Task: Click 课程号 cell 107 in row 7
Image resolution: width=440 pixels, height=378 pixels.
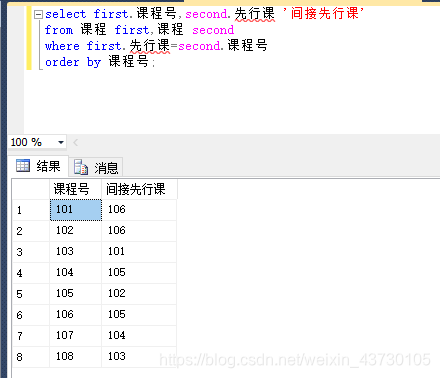Action: (x=76, y=336)
